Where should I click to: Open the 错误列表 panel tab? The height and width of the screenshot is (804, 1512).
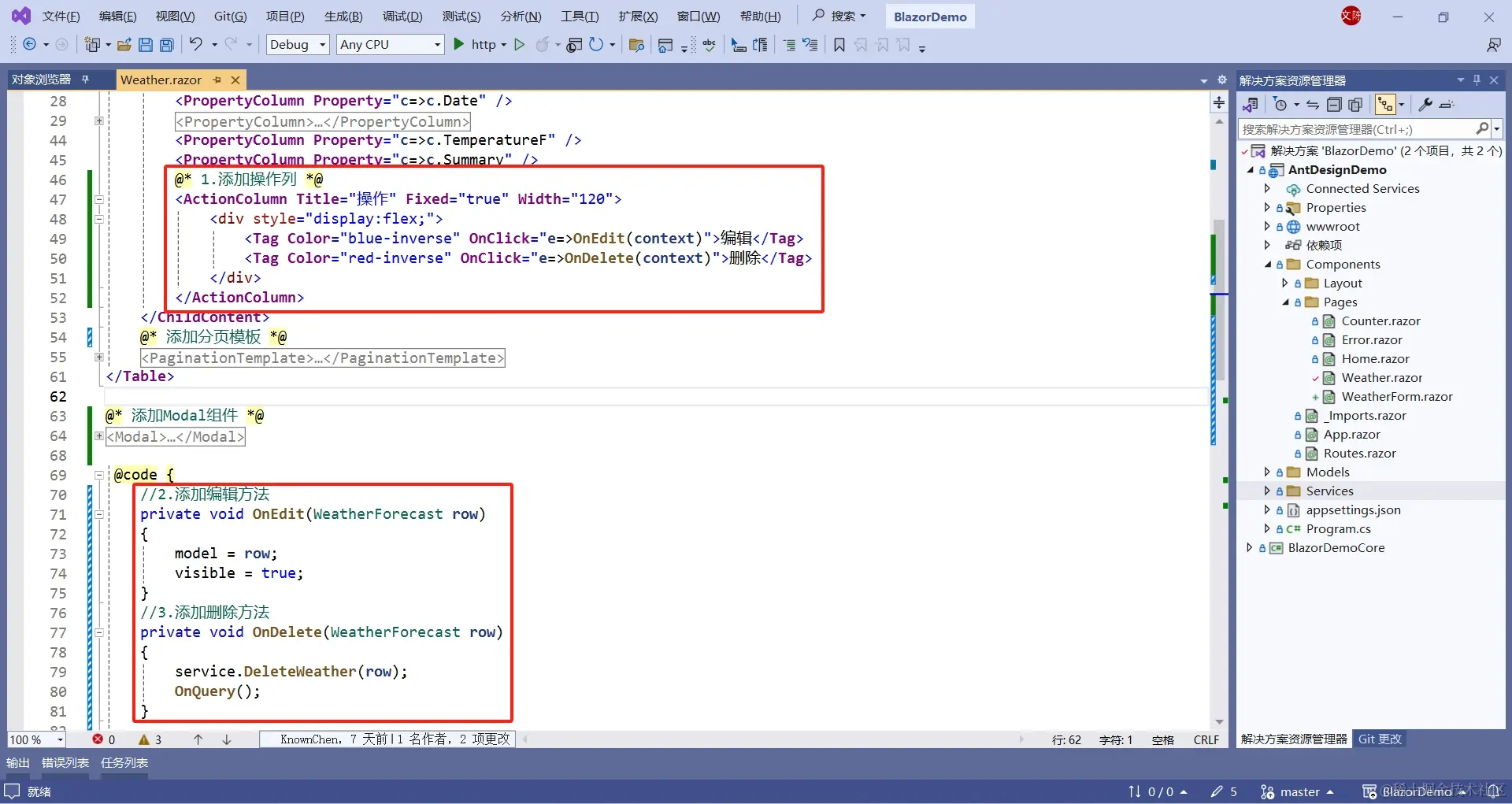(65, 762)
